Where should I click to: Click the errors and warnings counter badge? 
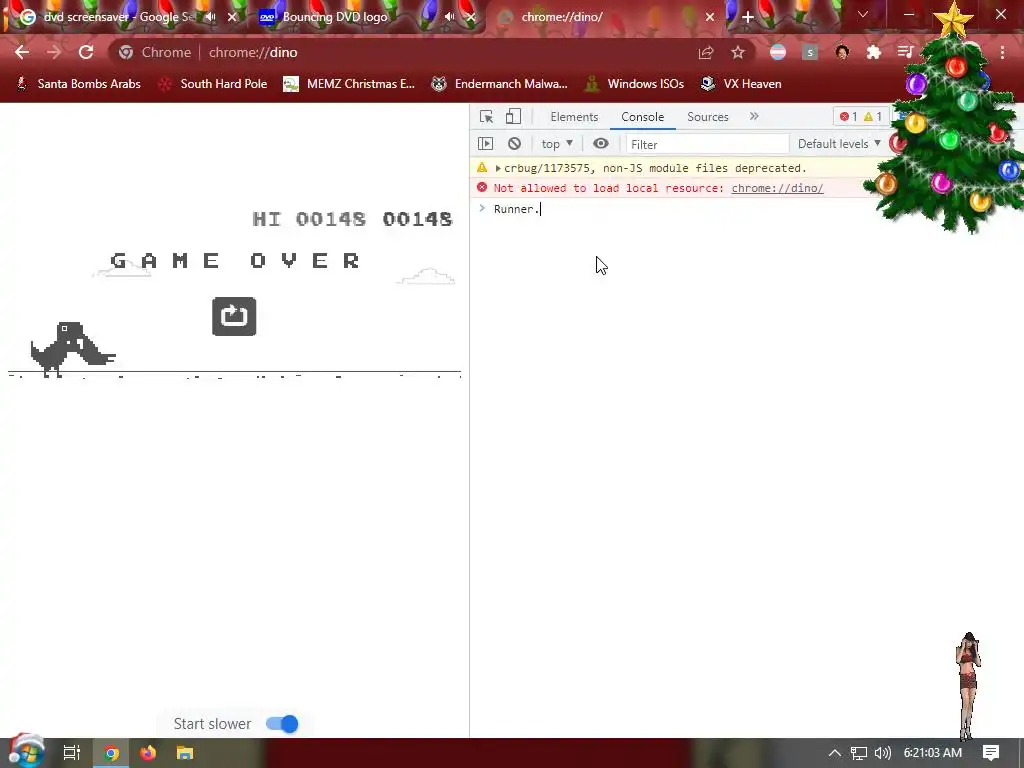click(862, 117)
